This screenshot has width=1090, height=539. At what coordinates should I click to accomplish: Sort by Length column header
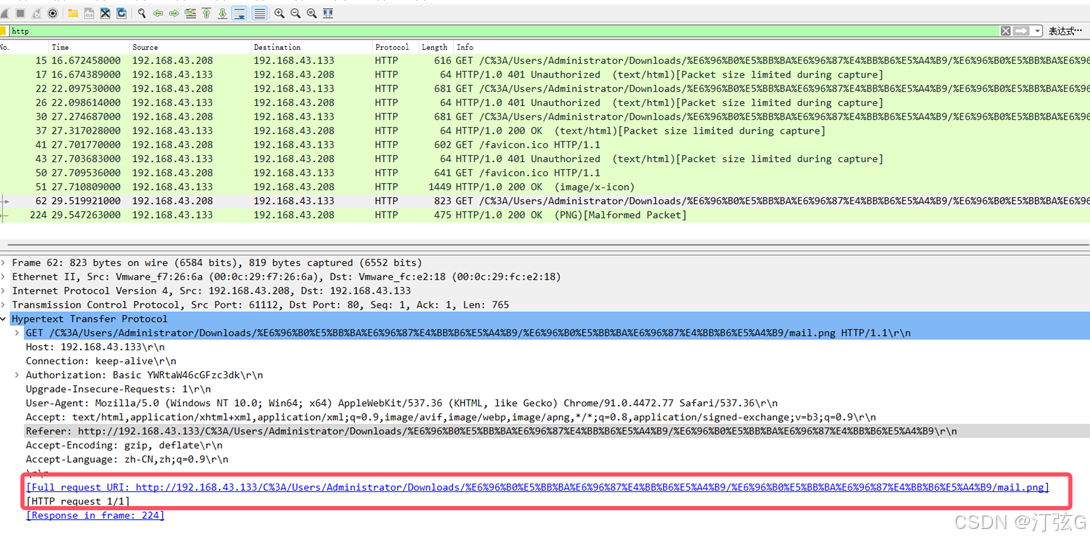435,47
